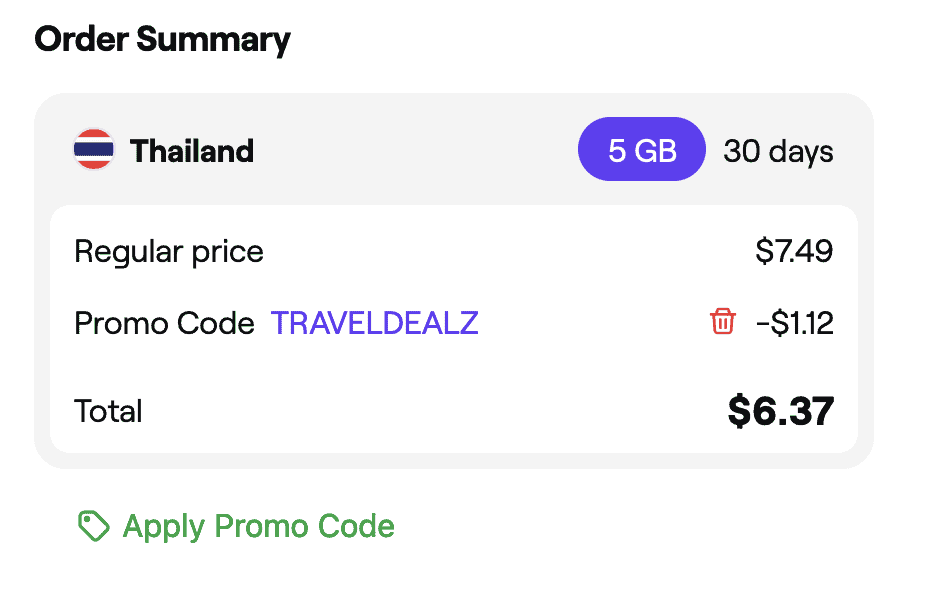Screen dimensions: 930x612
Task: Click the Total label
Action: (109, 411)
